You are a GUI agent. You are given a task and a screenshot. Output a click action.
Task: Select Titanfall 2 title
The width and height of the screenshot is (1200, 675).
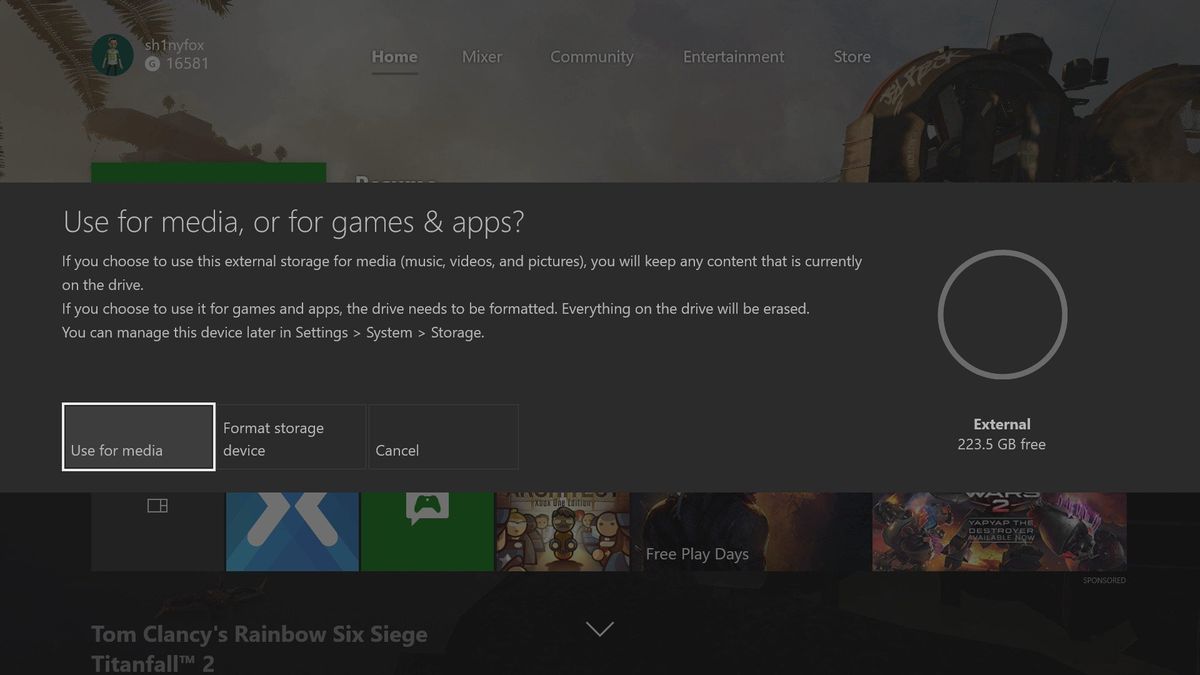153,663
